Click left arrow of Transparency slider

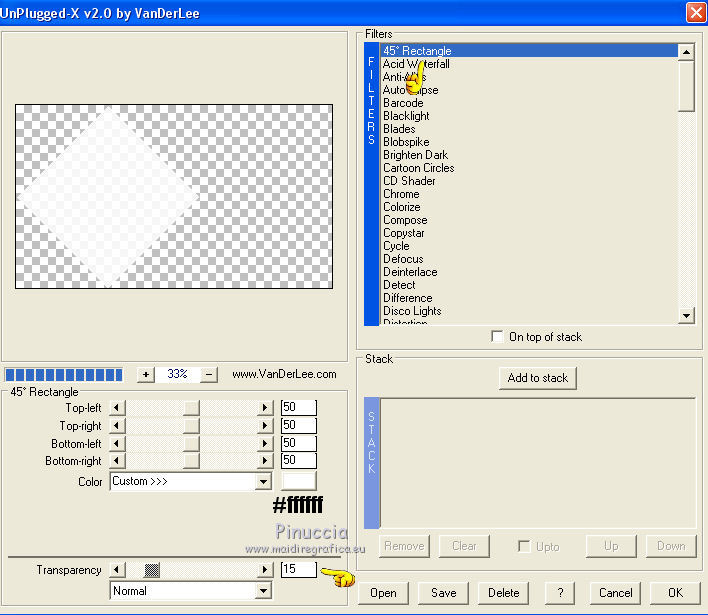tap(117, 570)
